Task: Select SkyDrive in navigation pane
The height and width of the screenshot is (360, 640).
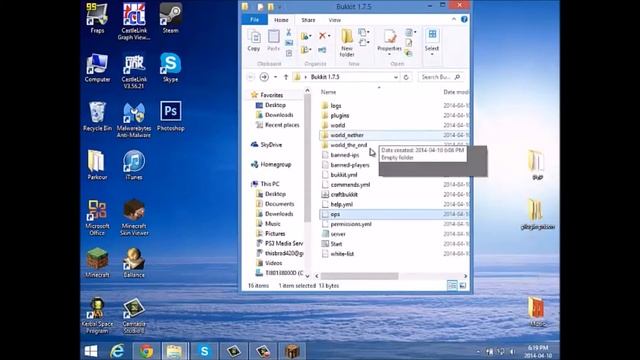Action: point(271,144)
